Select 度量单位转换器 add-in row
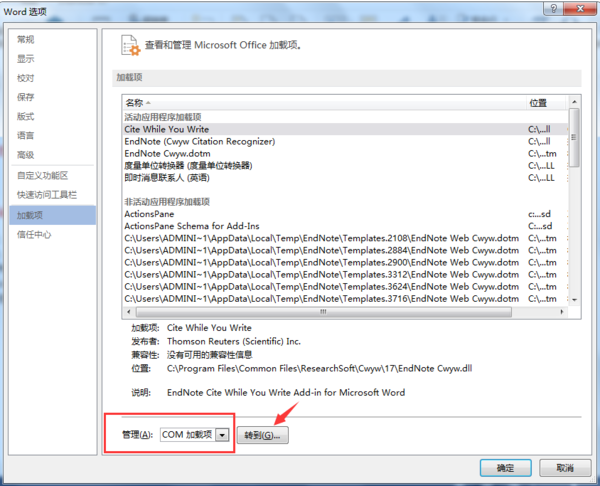 [x=345, y=166]
